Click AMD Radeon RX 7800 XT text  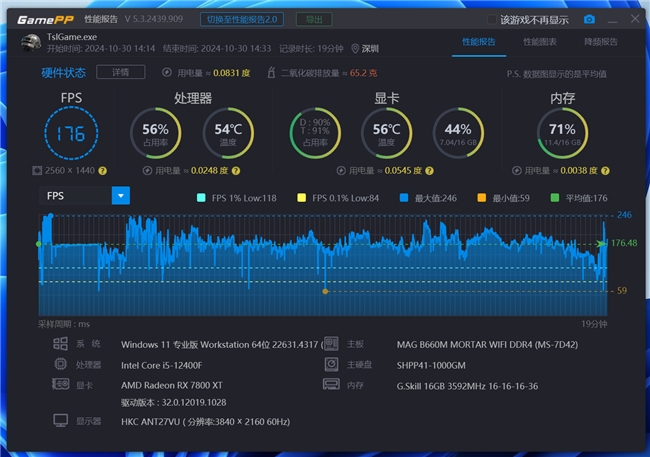tap(172, 385)
